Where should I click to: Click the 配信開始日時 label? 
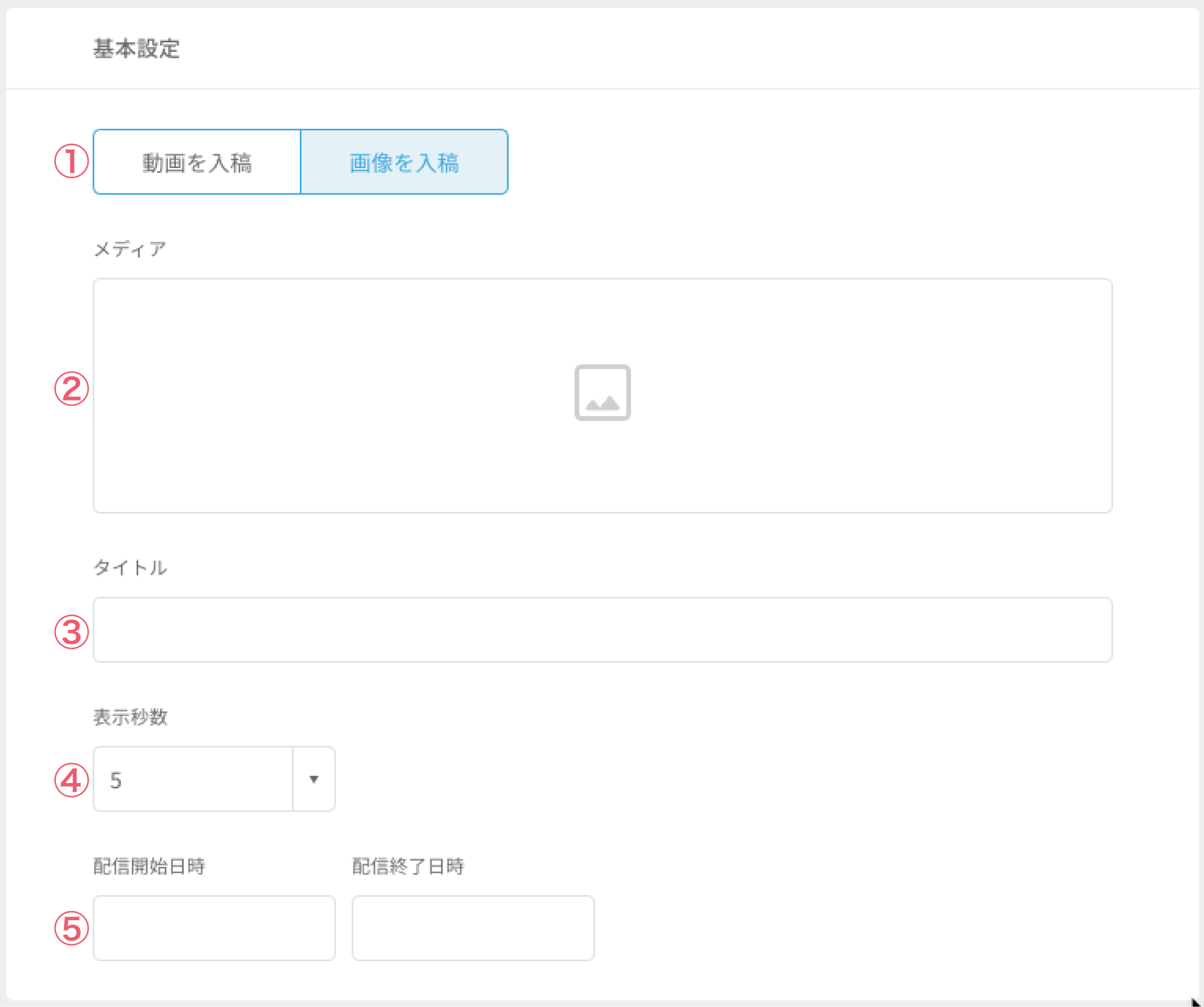tap(149, 866)
